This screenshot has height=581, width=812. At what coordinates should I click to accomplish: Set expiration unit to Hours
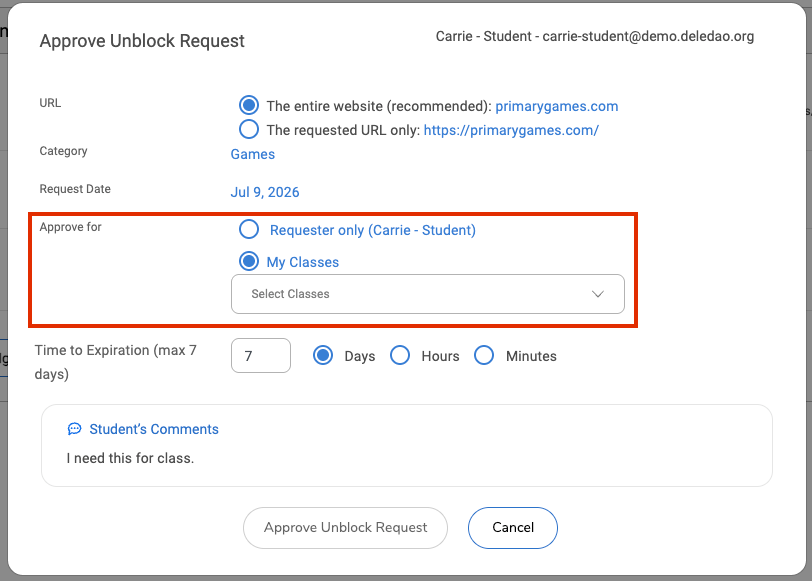(400, 356)
